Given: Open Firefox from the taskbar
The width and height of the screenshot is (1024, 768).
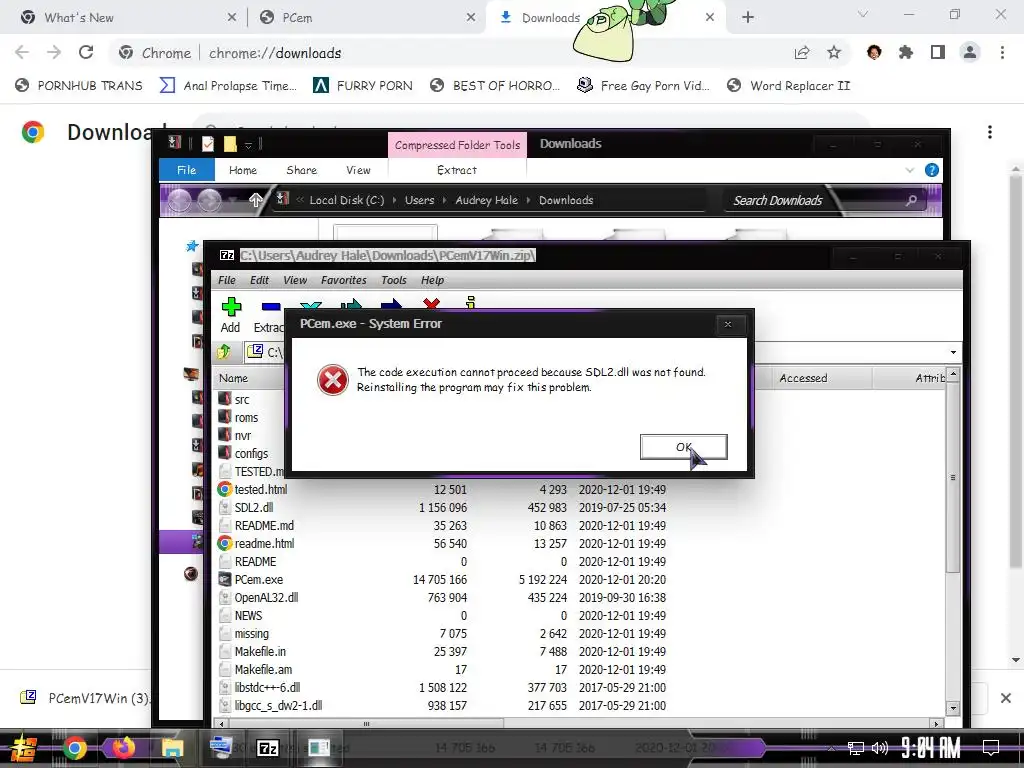Looking at the screenshot, I should point(123,747).
